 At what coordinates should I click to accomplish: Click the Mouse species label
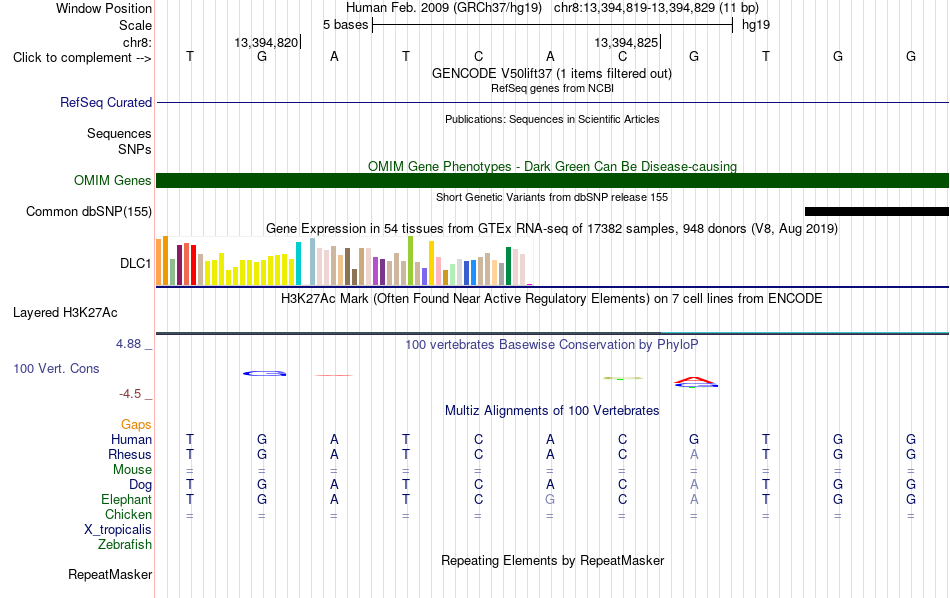[x=133, y=470]
